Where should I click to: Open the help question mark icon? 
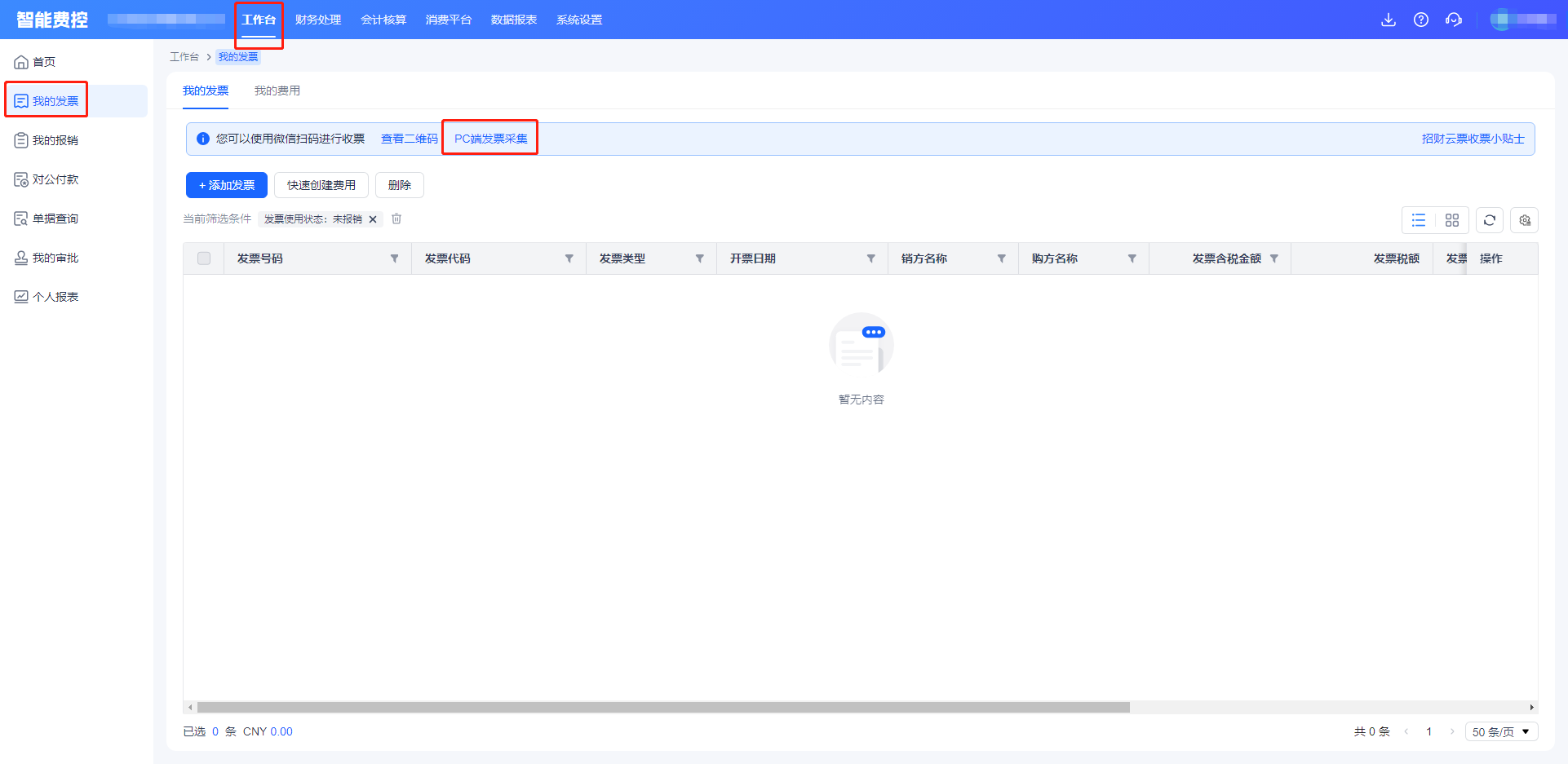tap(1421, 20)
